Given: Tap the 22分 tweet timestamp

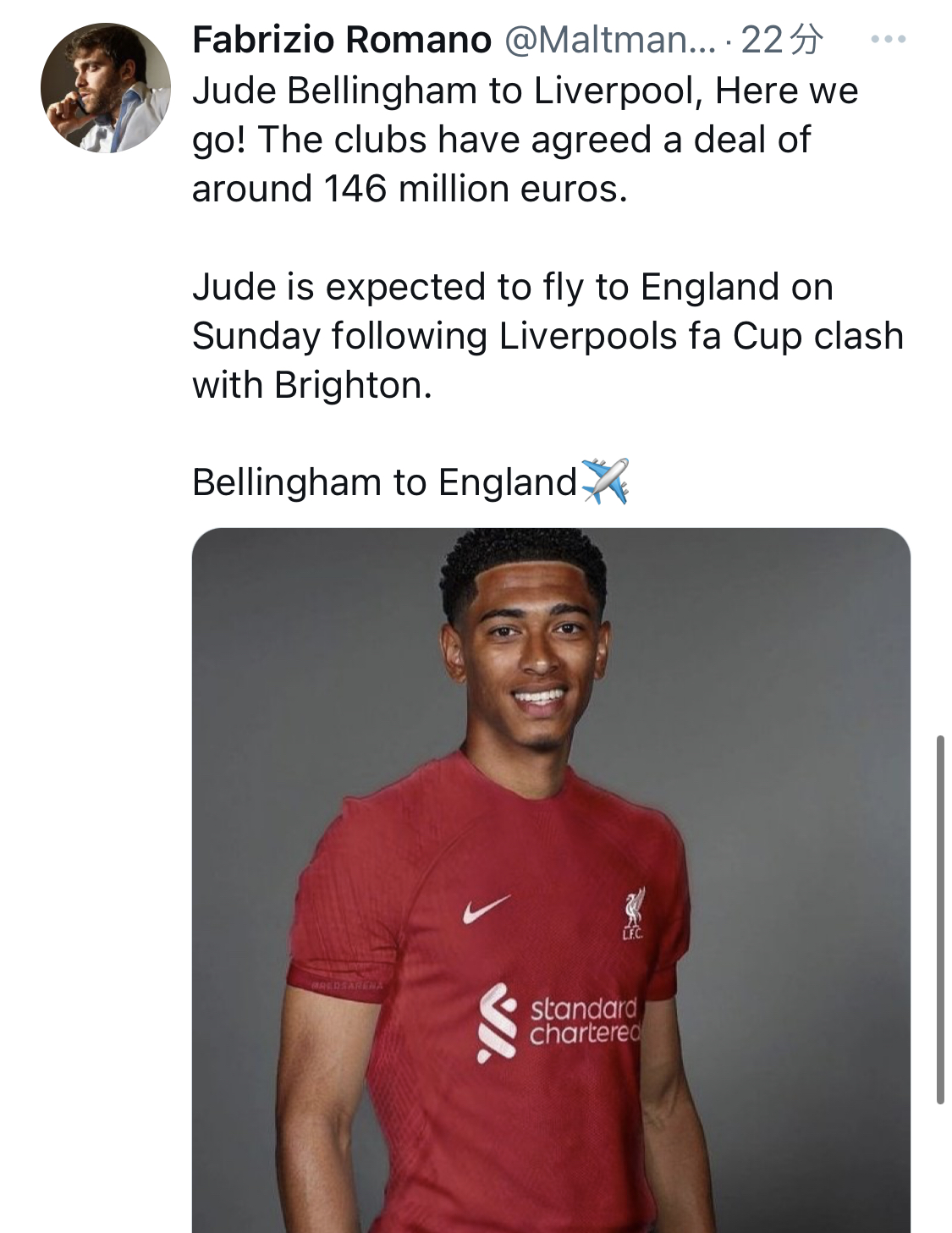Looking at the screenshot, I should (780, 40).
